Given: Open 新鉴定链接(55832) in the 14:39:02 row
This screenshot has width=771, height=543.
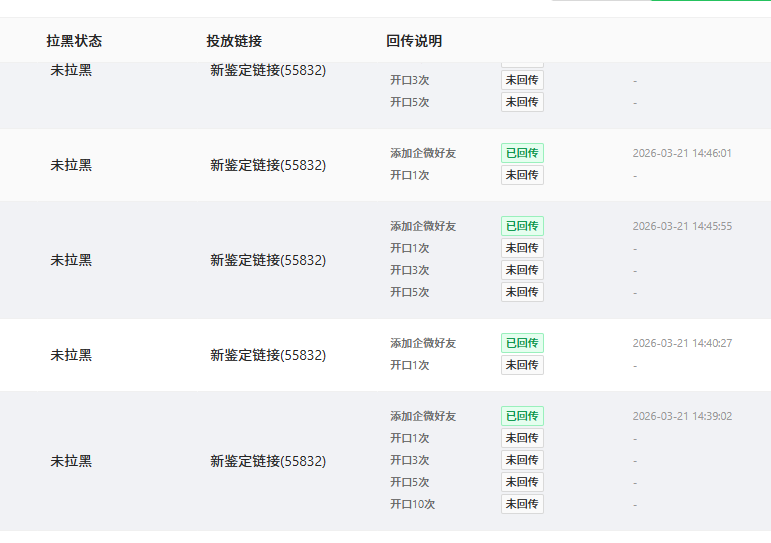Looking at the screenshot, I should pyautogui.click(x=268, y=461).
